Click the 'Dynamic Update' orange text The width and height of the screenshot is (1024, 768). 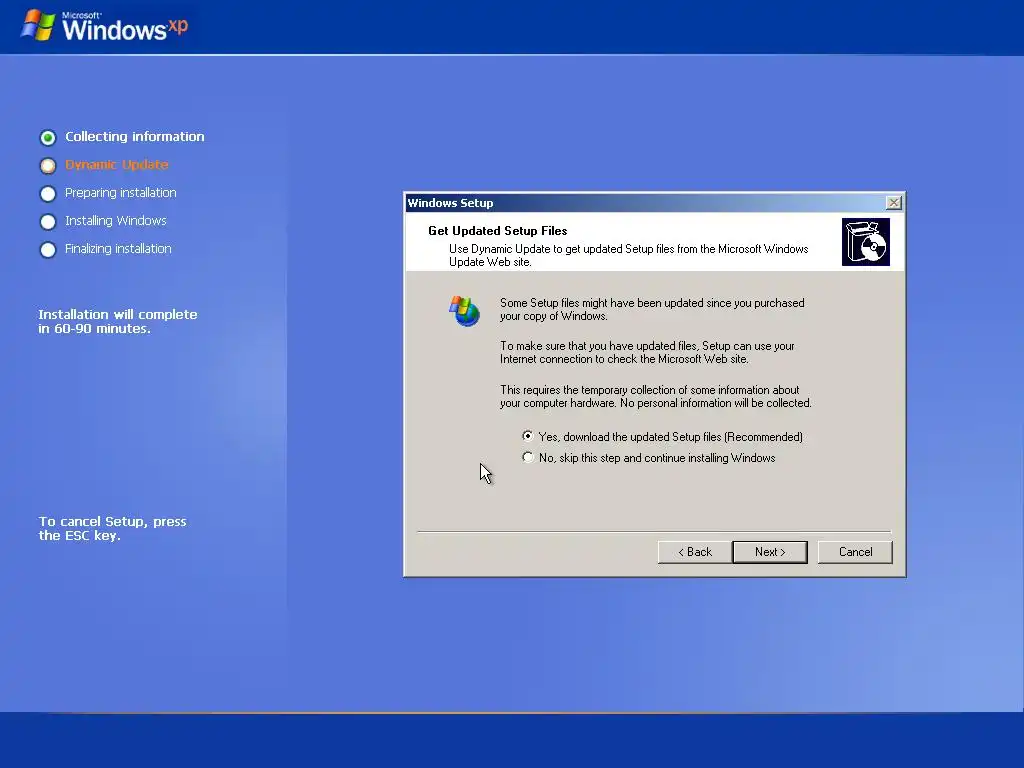117,165
